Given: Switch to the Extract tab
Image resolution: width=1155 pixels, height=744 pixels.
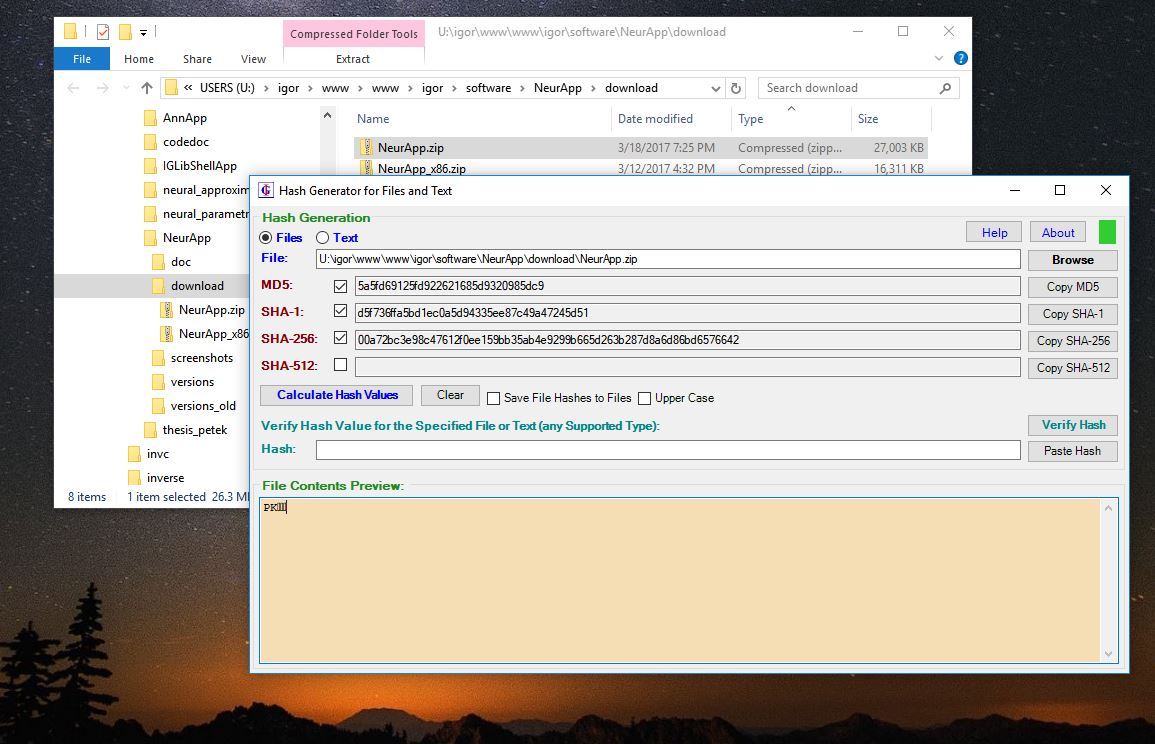Looking at the screenshot, I should point(353,59).
